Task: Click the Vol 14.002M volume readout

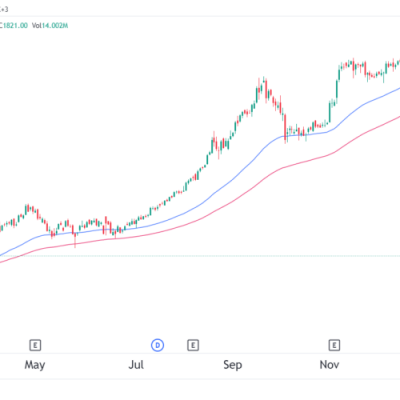Action: coord(50,26)
